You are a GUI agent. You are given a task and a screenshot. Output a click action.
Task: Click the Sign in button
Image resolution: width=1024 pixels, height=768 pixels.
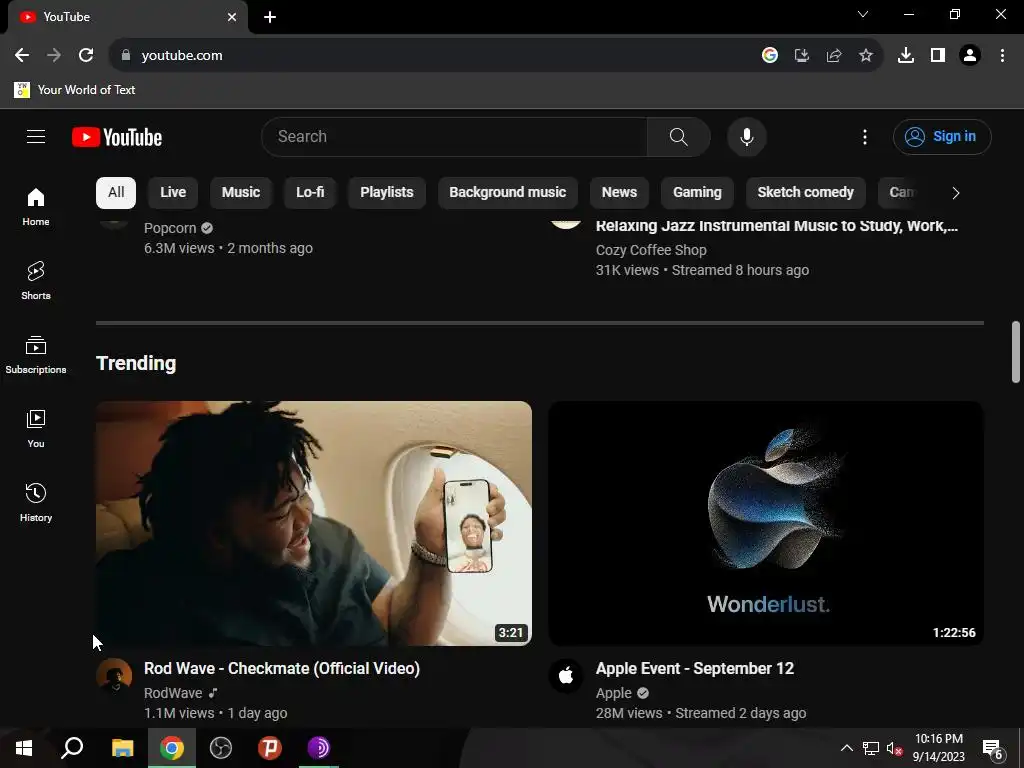[x=942, y=136]
